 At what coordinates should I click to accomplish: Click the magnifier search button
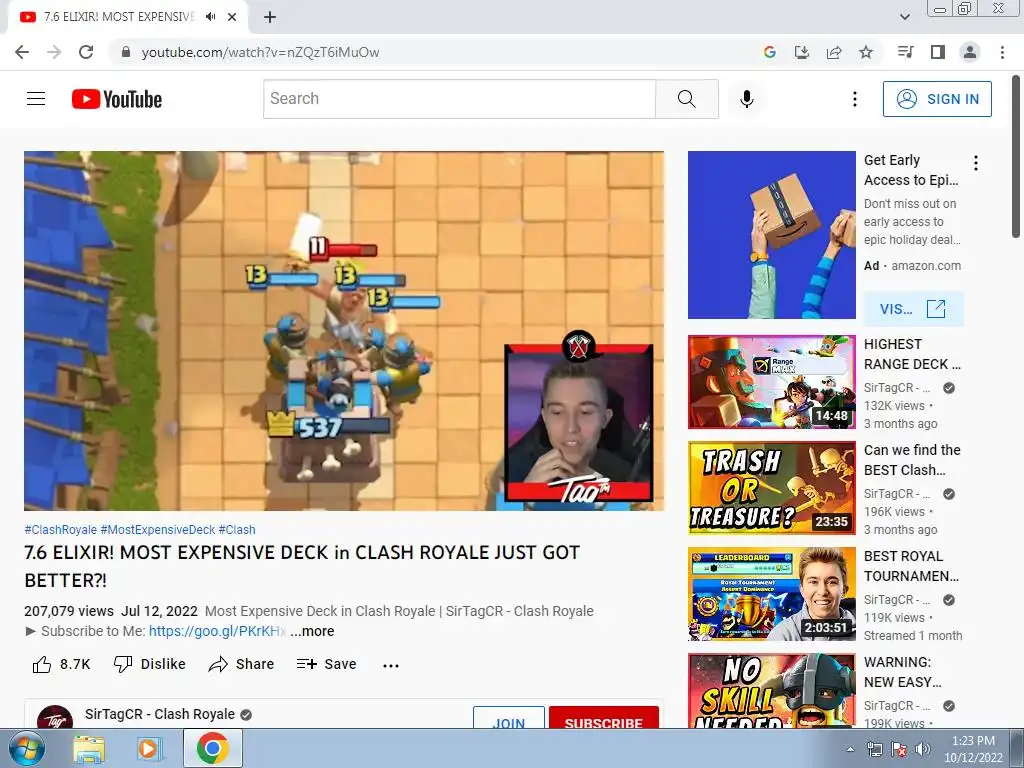coord(686,99)
